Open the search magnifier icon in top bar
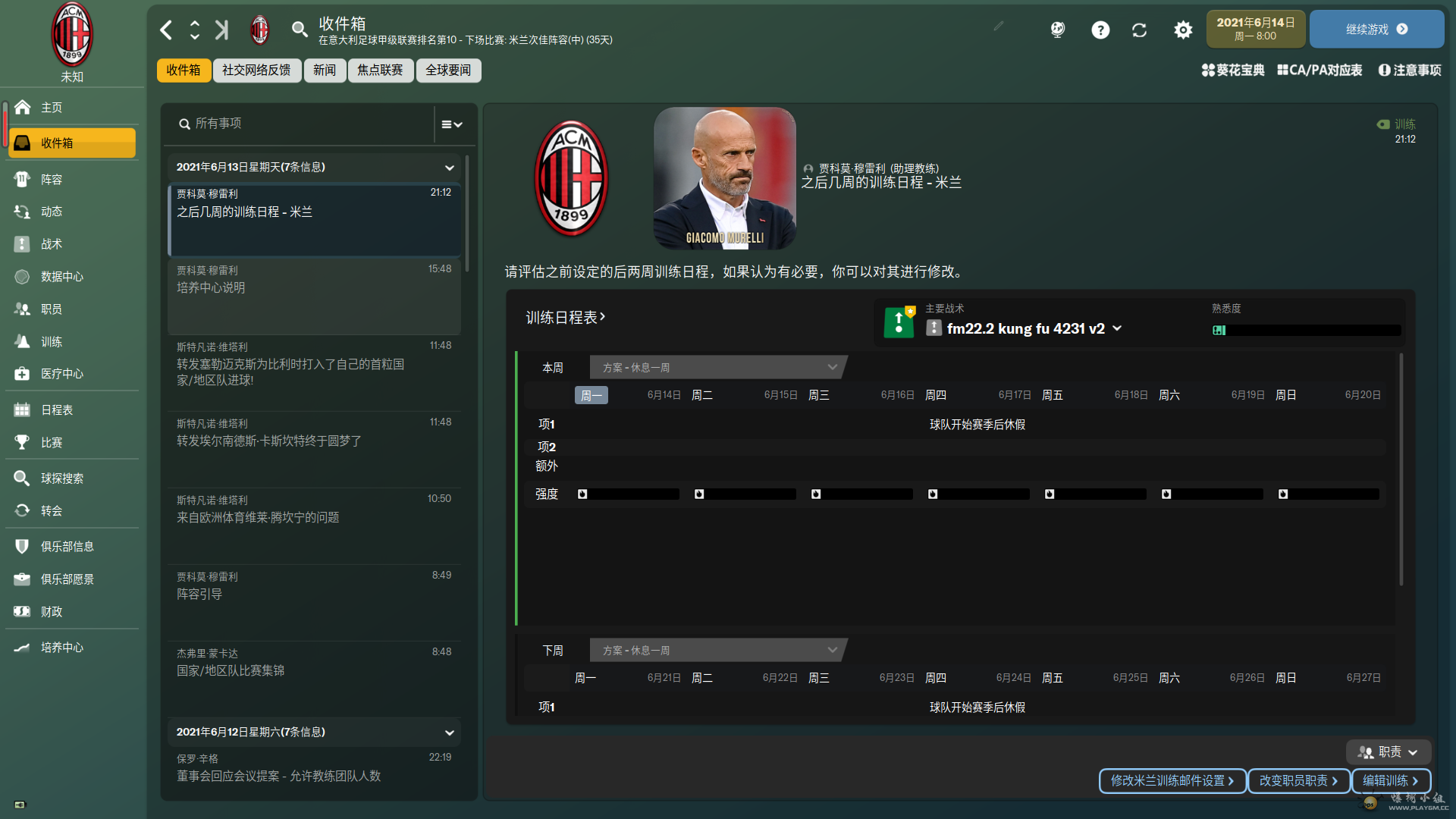This screenshot has height=819, width=1456. coord(300,30)
